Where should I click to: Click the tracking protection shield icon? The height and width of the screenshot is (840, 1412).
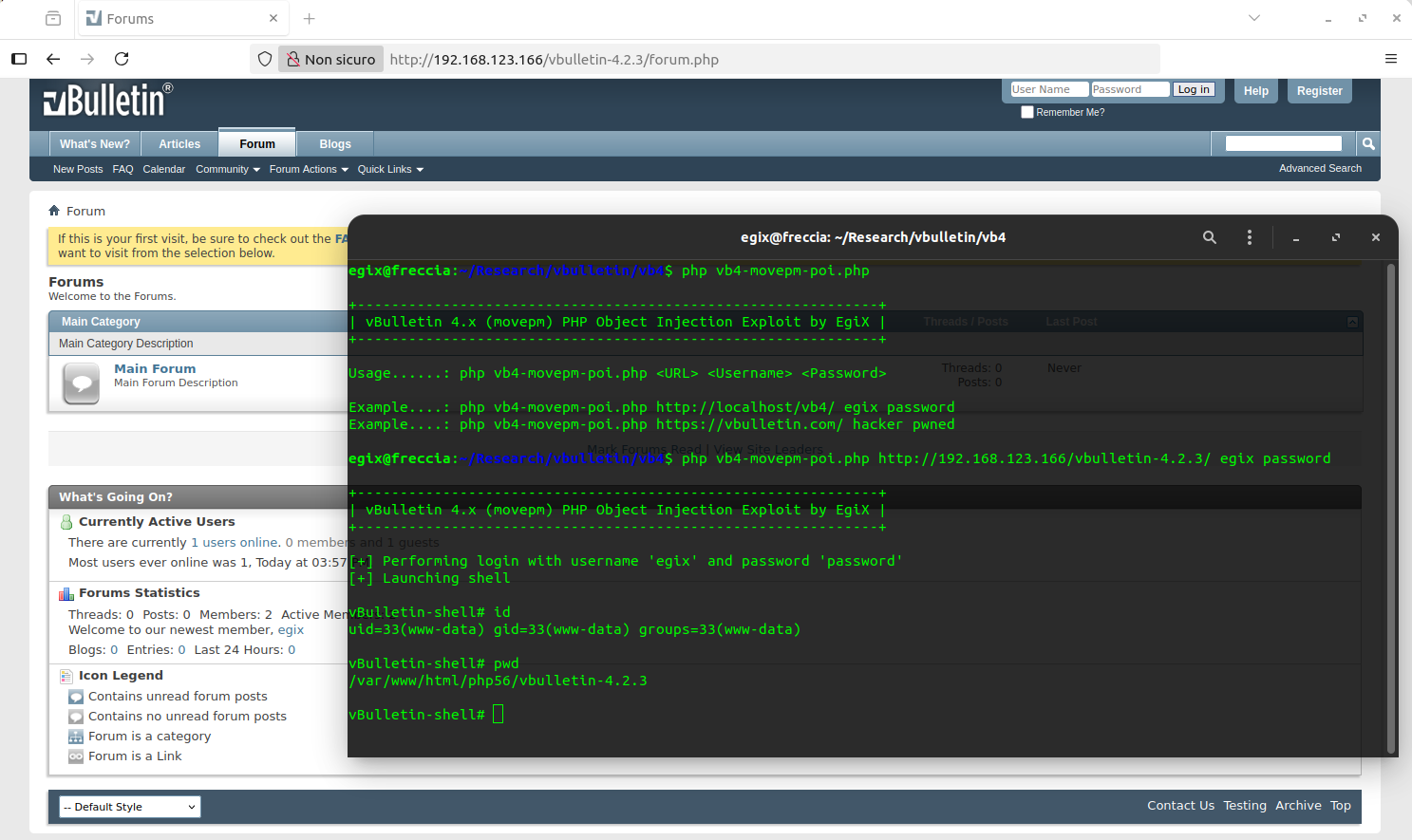265,59
